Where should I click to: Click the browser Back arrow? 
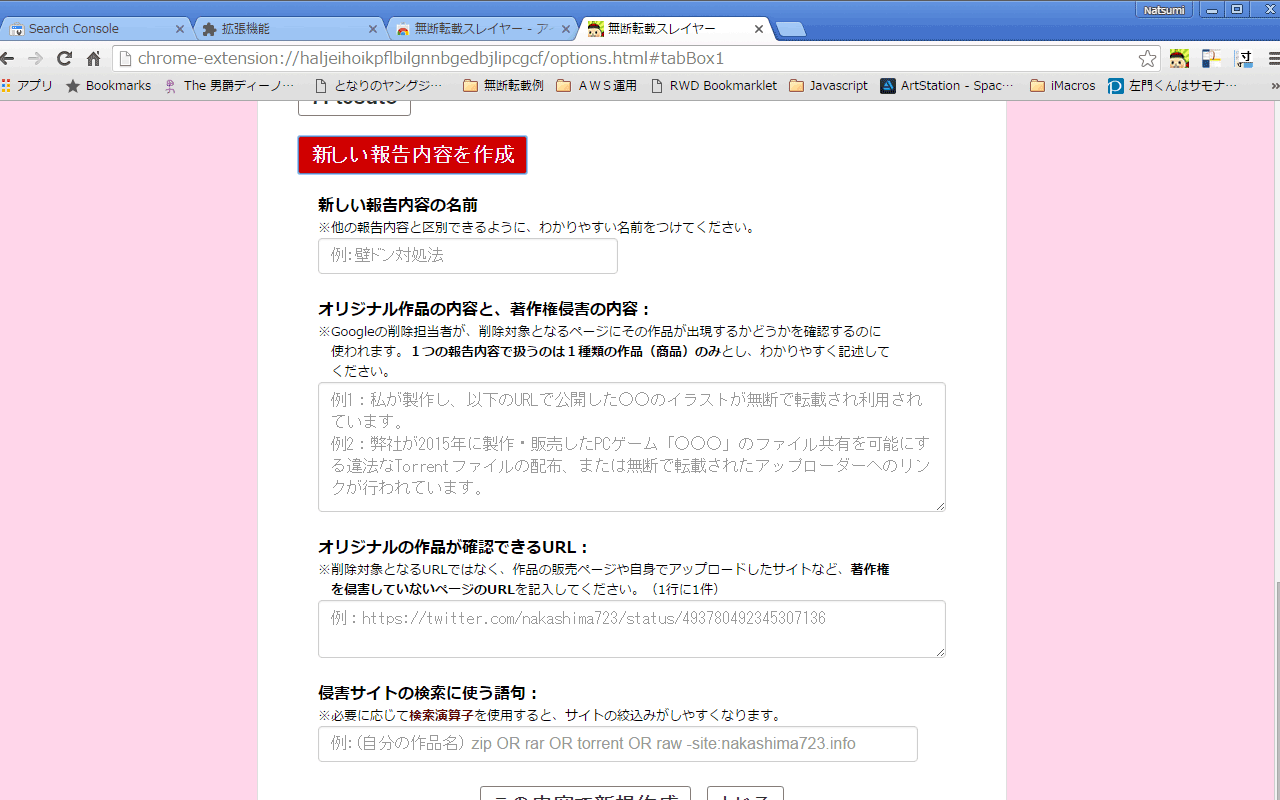[8, 58]
